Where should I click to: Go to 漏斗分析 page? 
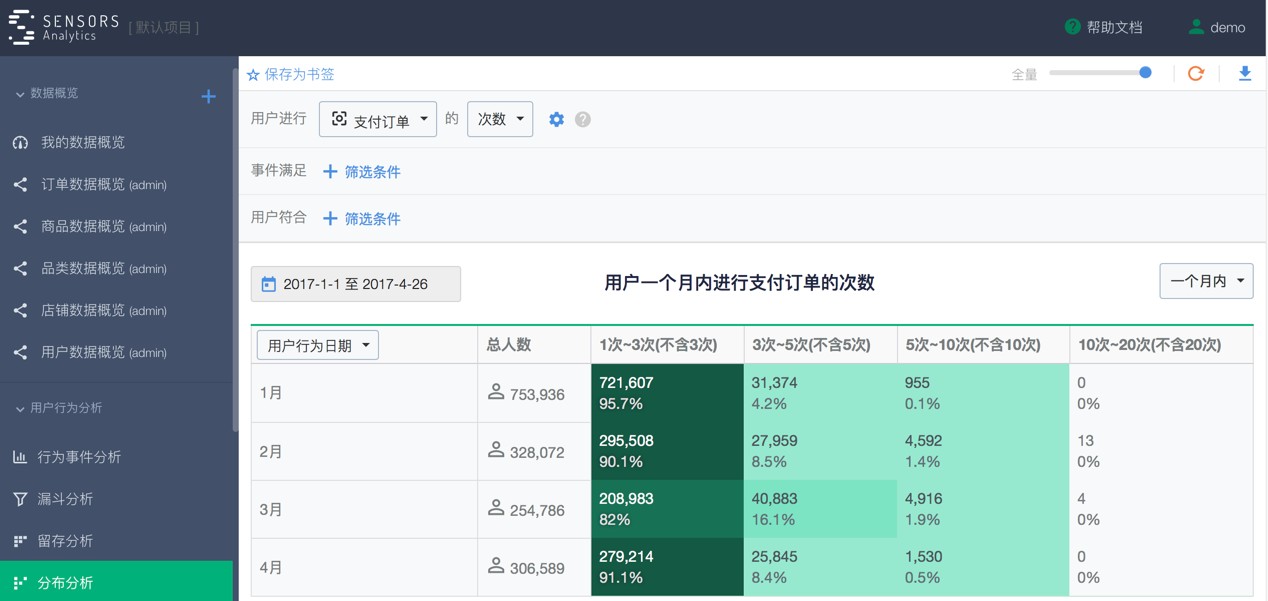[65, 499]
